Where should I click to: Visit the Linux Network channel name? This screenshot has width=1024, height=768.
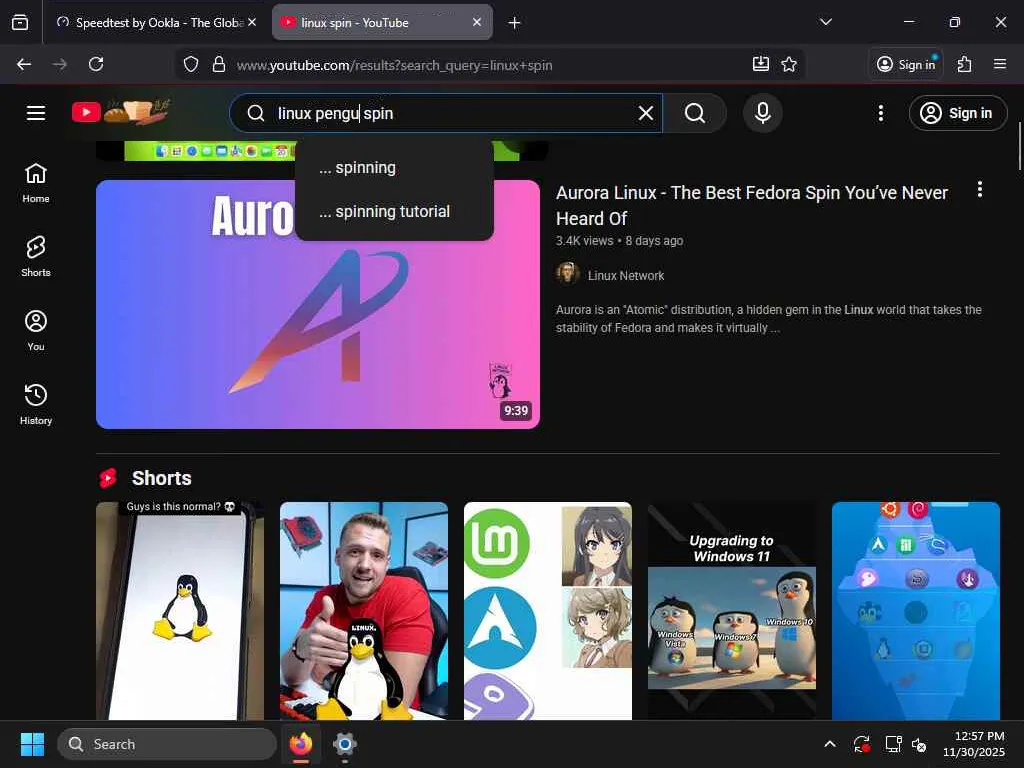click(x=626, y=276)
